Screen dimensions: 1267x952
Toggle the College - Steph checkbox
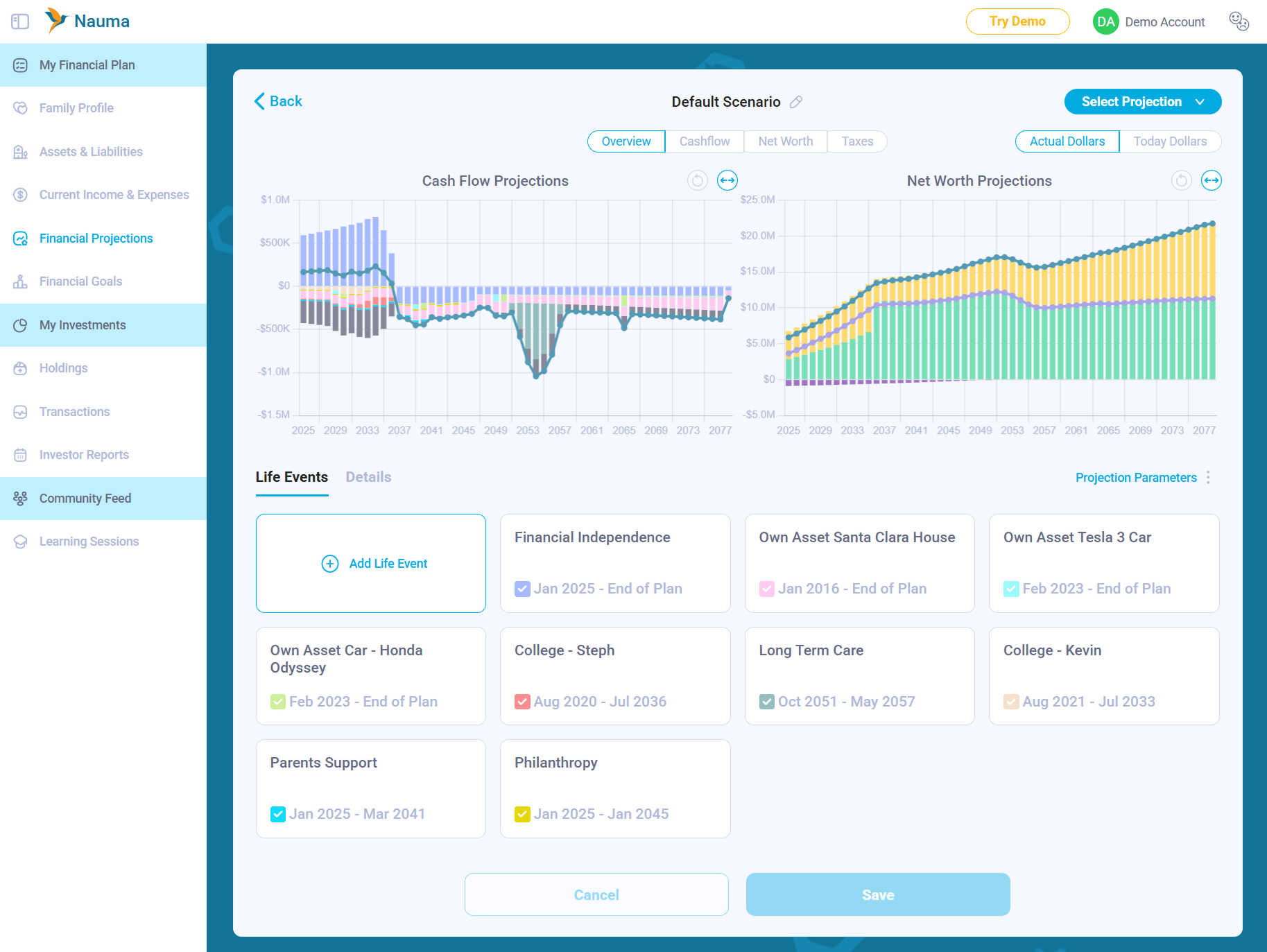pos(522,702)
